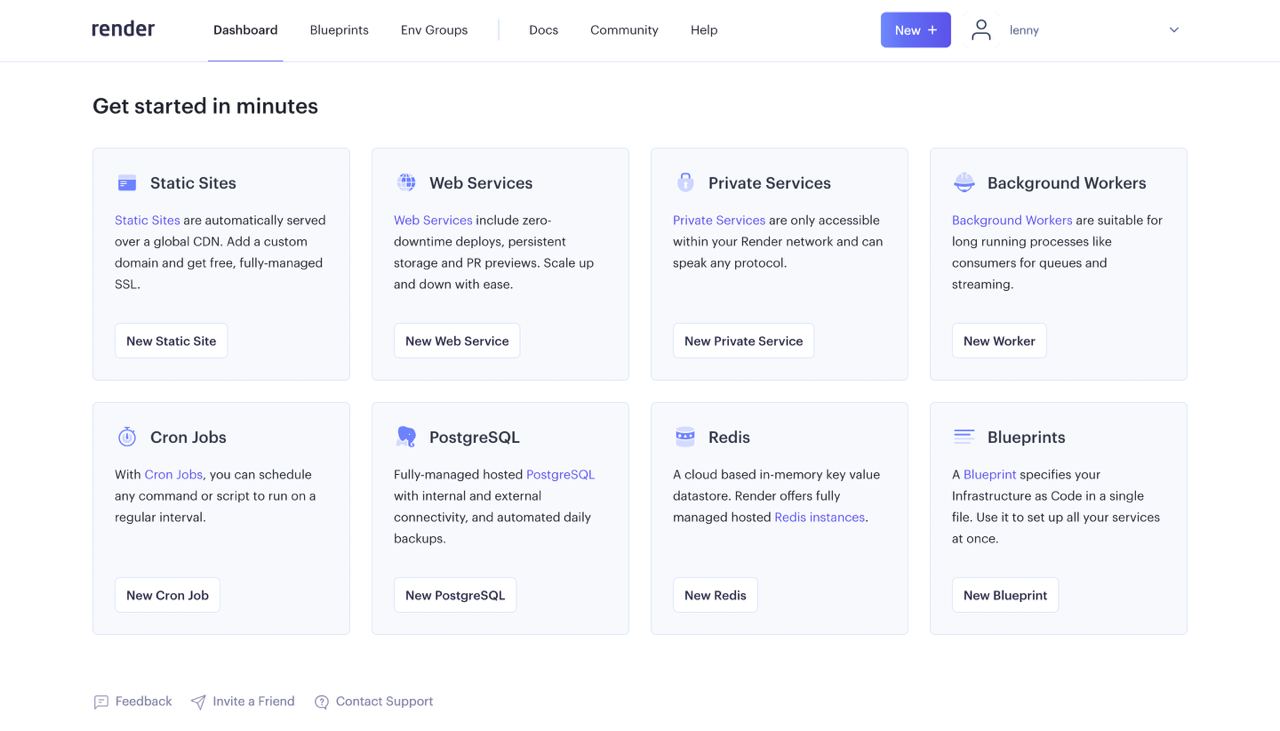Click the Blueprints lines icon
Screen dimensions: 1280x731
tap(964, 436)
